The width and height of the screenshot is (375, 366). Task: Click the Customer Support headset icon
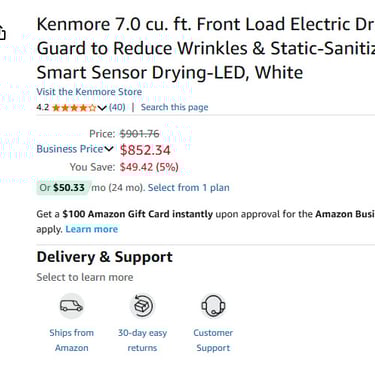click(x=213, y=306)
